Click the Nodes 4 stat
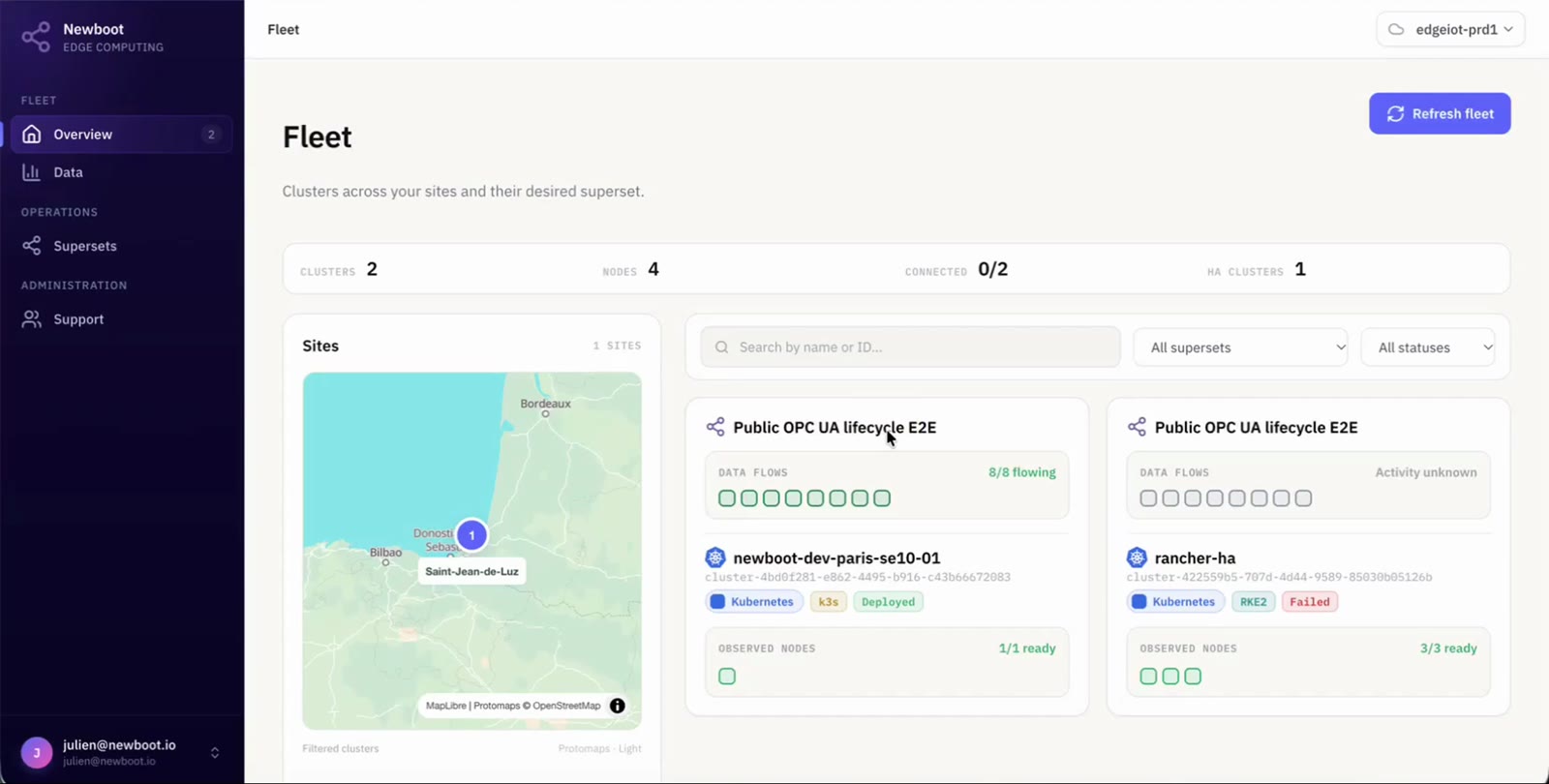 click(630, 270)
